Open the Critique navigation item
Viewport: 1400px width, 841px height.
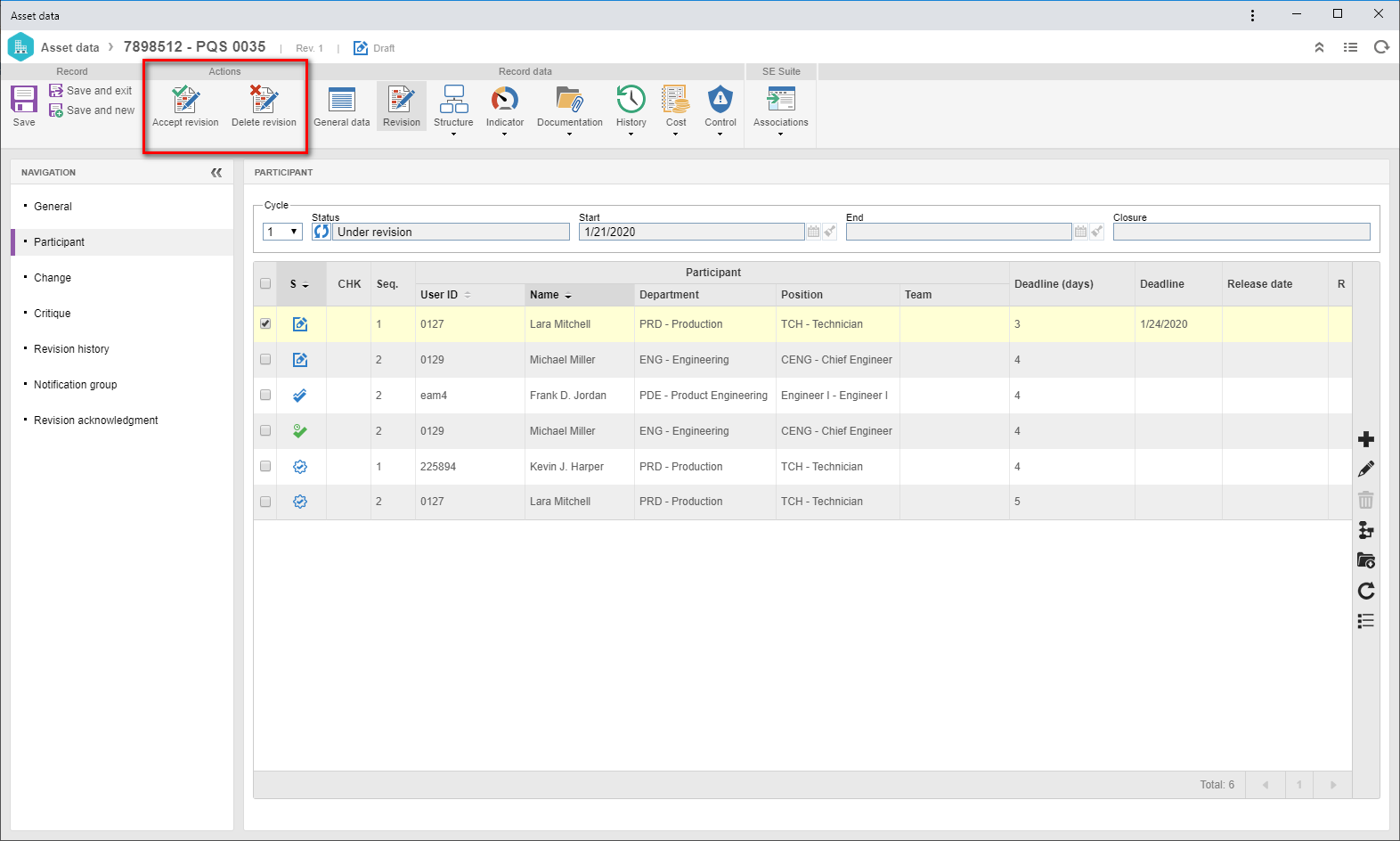point(52,314)
